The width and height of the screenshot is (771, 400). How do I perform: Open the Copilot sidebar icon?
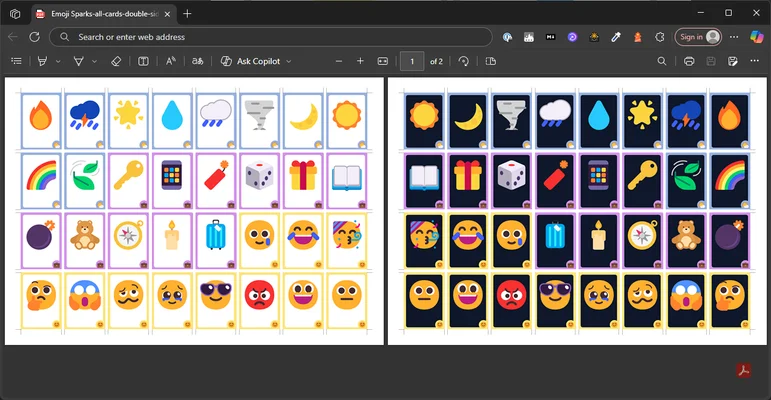click(757, 37)
